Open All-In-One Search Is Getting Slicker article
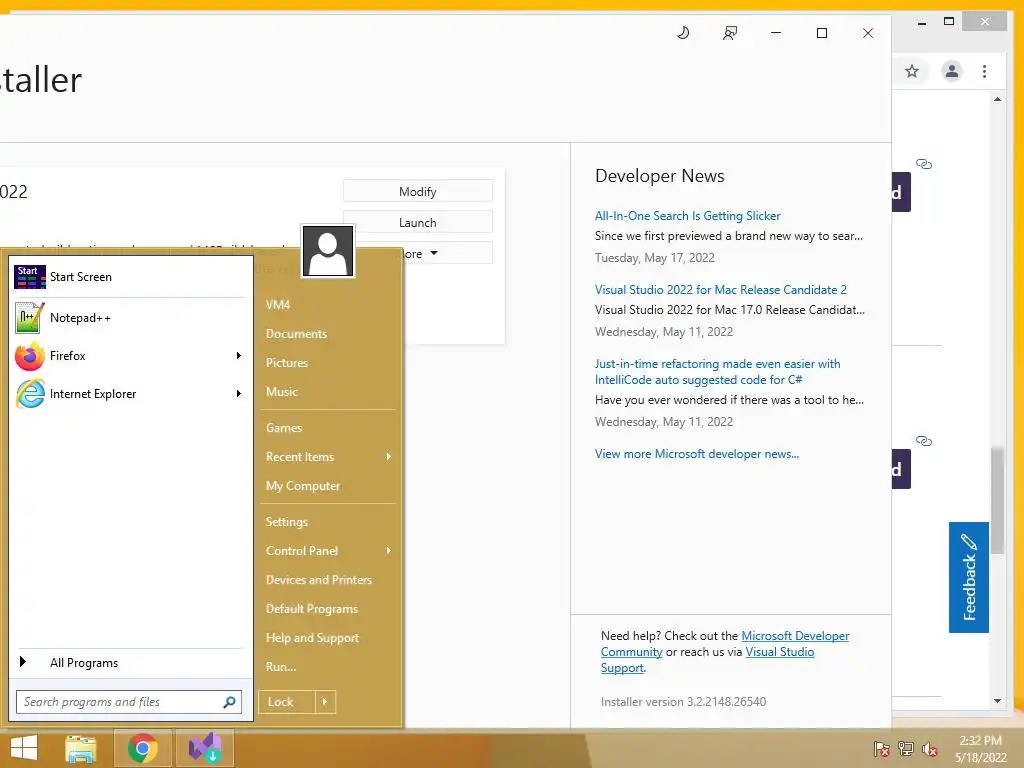This screenshot has height=768, width=1024. pos(688,216)
